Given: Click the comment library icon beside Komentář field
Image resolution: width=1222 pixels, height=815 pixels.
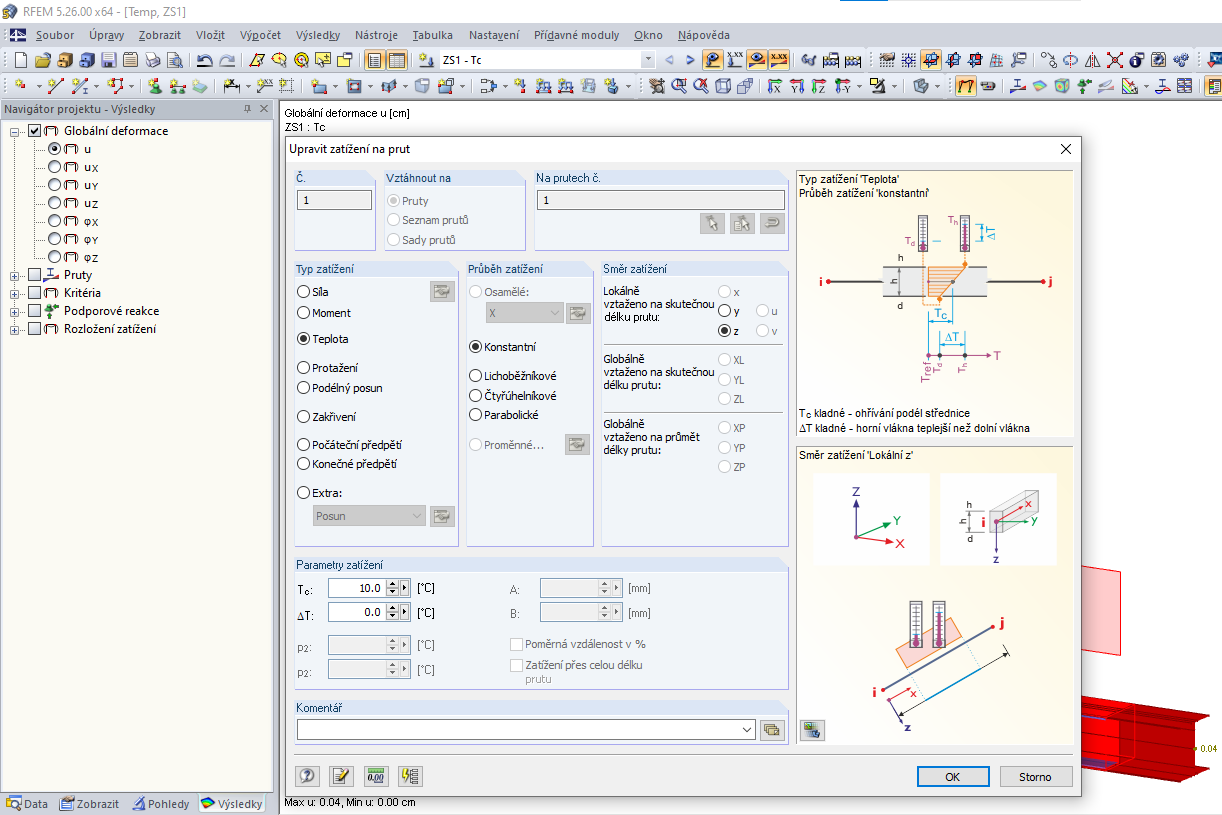Looking at the screenshot, I should 771,730.
